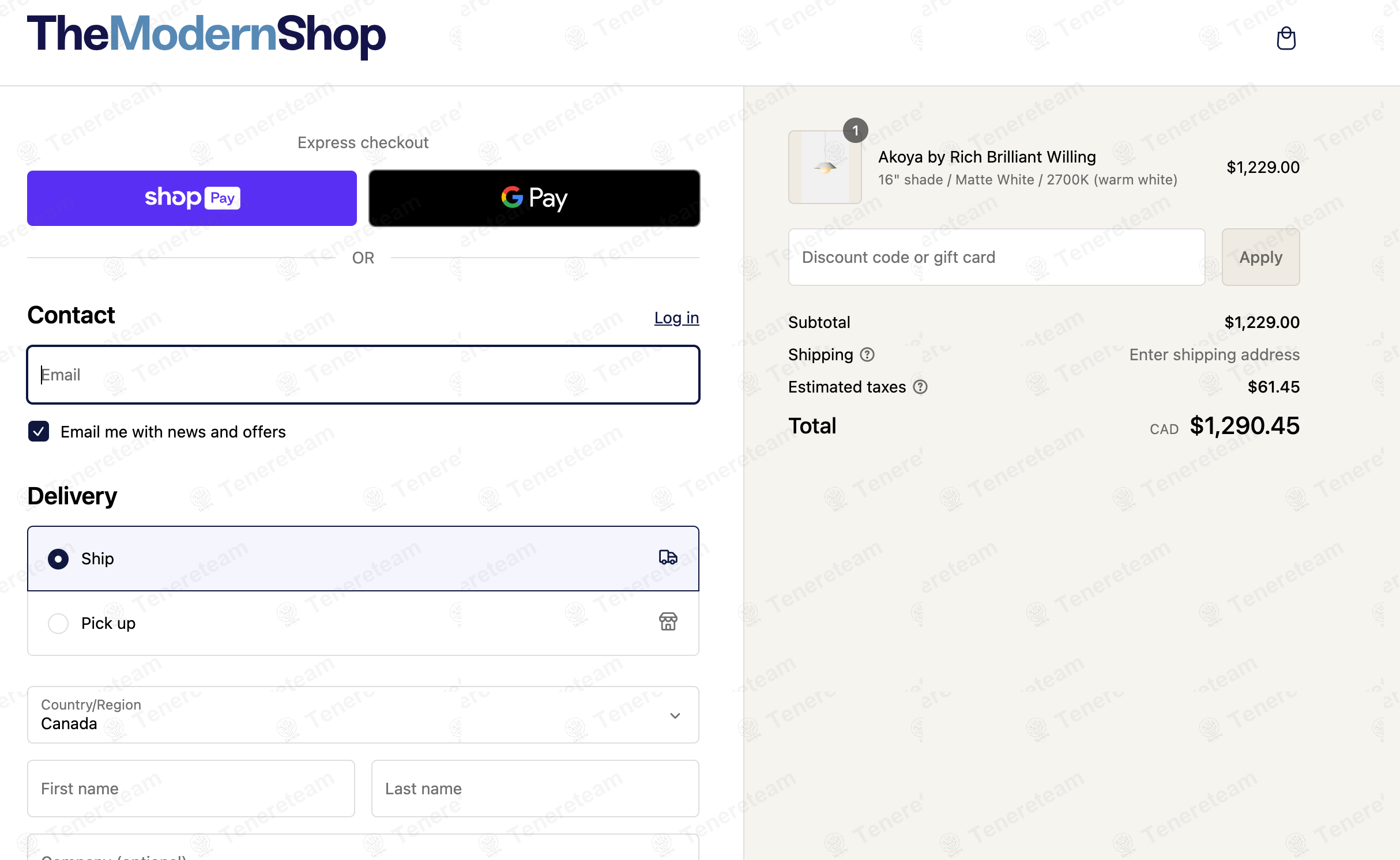Image resolution: width=1400 pixels, height=860 pixels.
Task: Click the Log in link
Action: coord(676,318)
